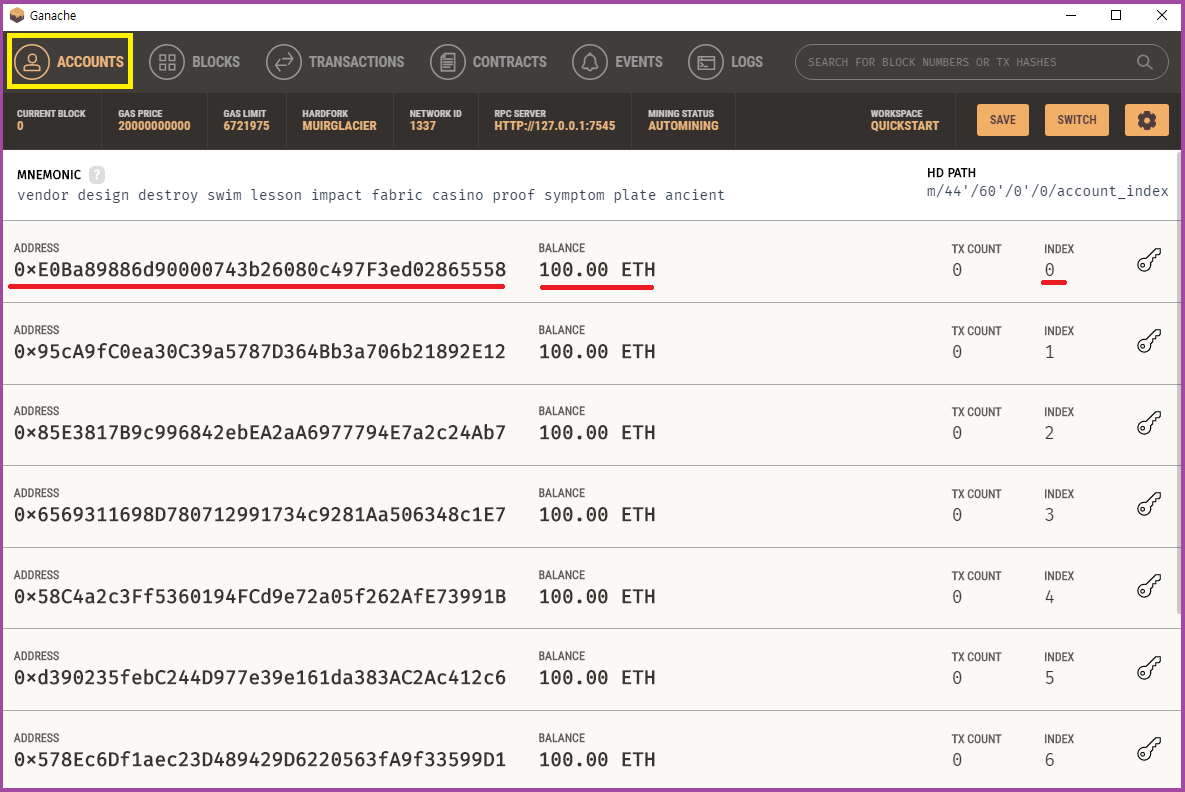Click the MUIRGLACIER hardfork value
Image resolution: width=1185 pixels, height=792 pixels.
click(339, 126)
